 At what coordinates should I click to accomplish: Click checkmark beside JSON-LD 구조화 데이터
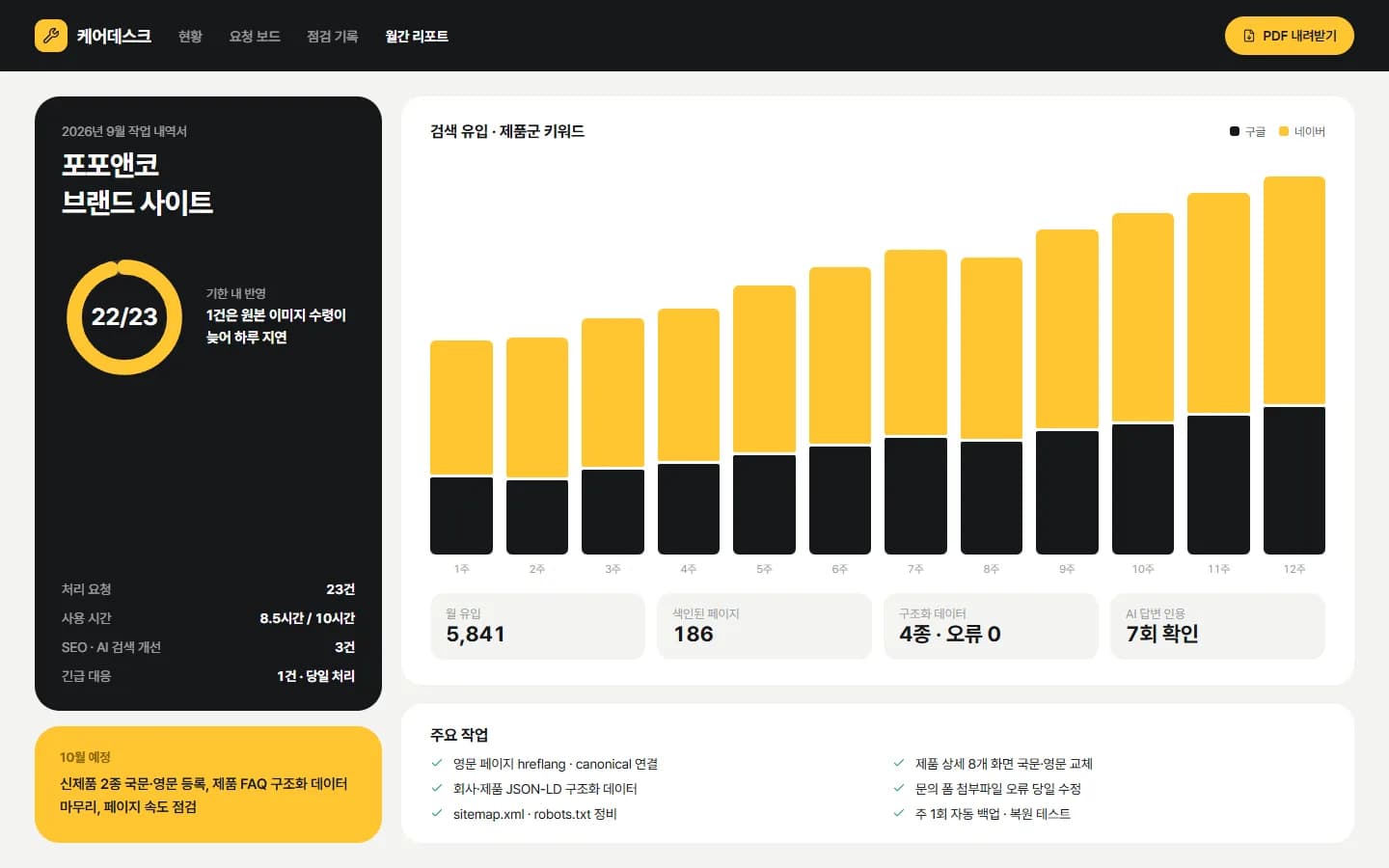(437, 788)
